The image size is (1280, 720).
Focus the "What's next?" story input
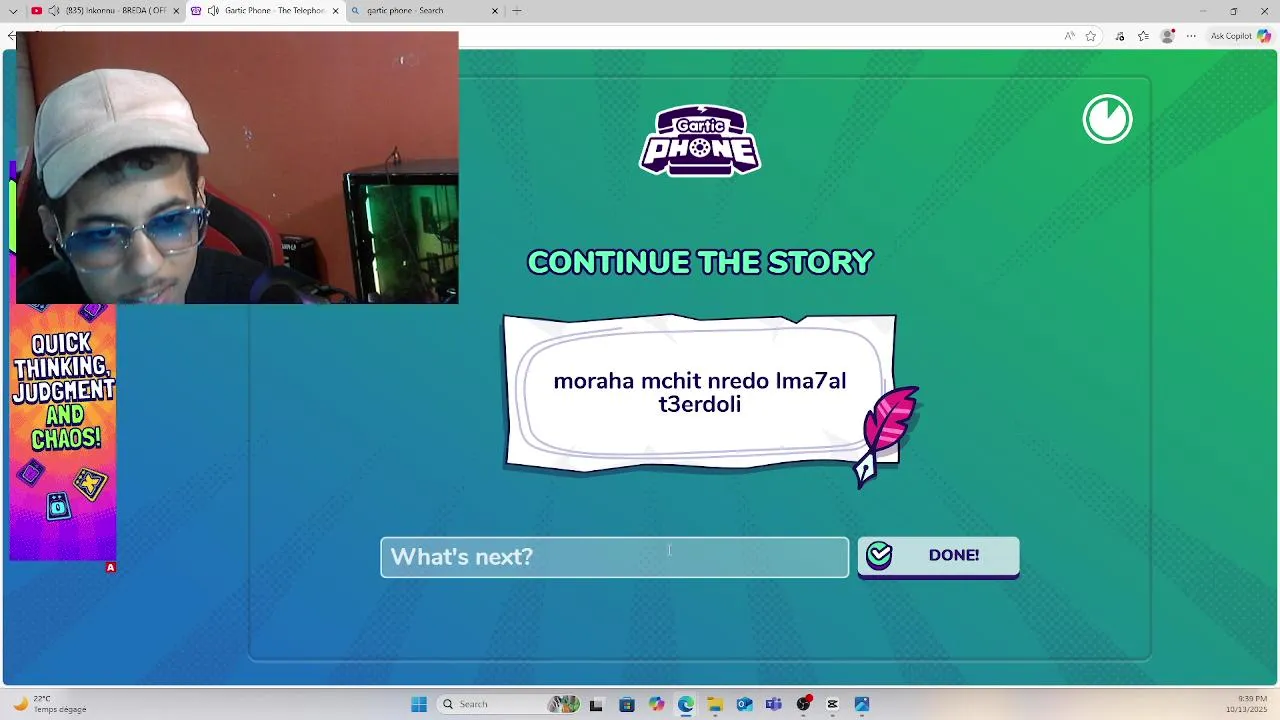click(x=614, y=557)
